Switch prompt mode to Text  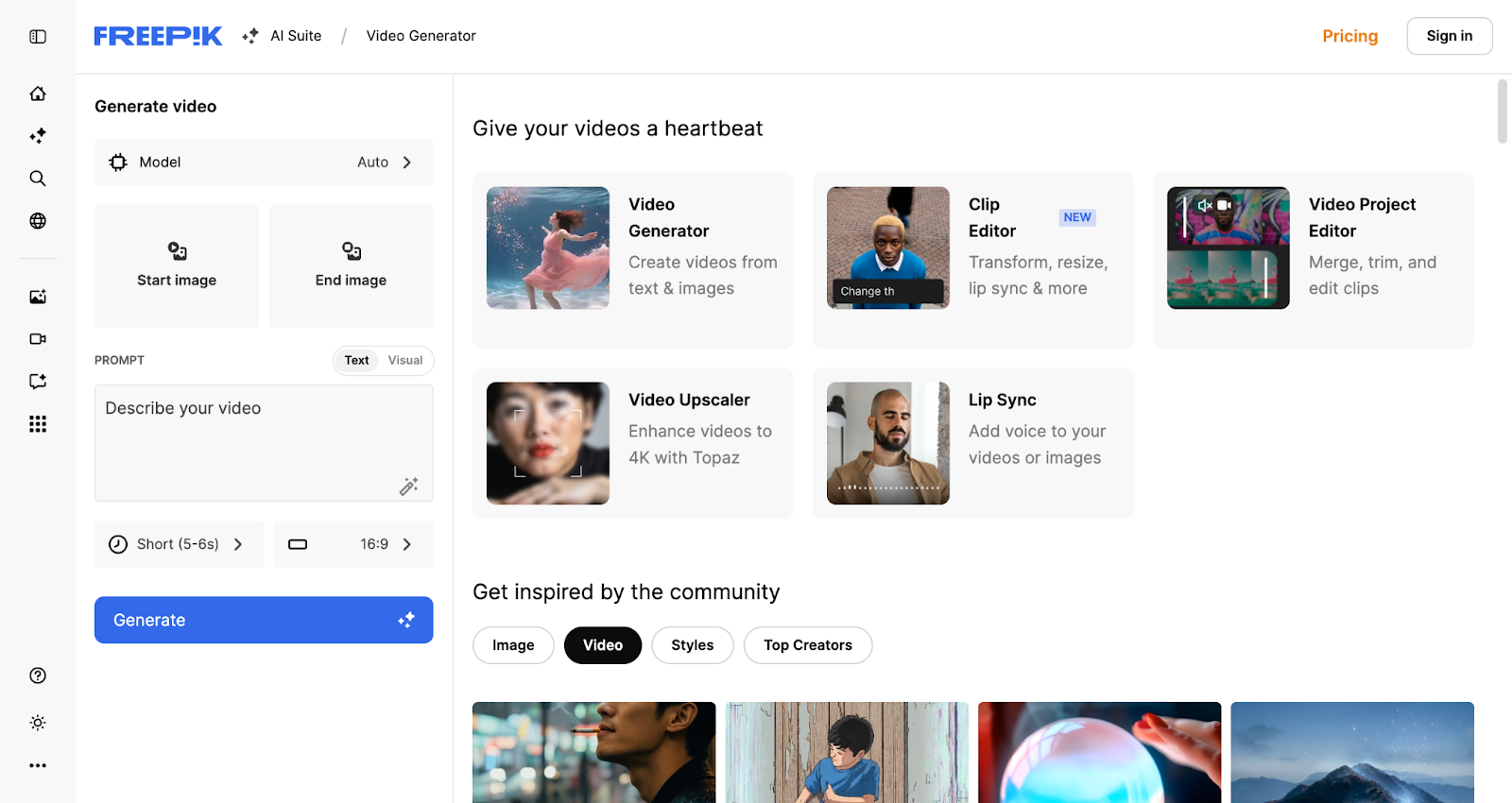[356, 361]
